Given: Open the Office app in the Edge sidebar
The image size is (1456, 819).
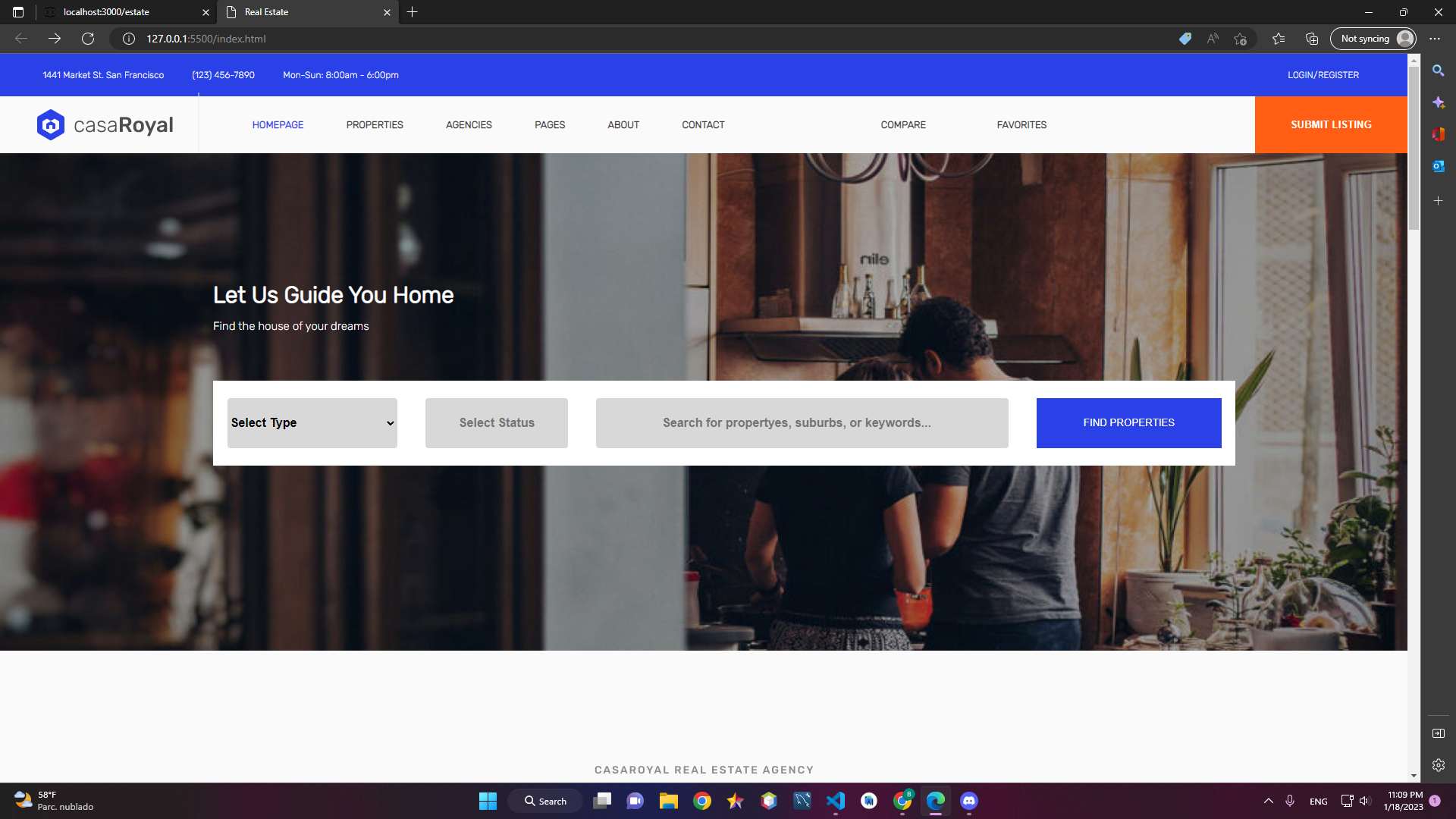Looking at the screenshot, I should (1439, 135).
